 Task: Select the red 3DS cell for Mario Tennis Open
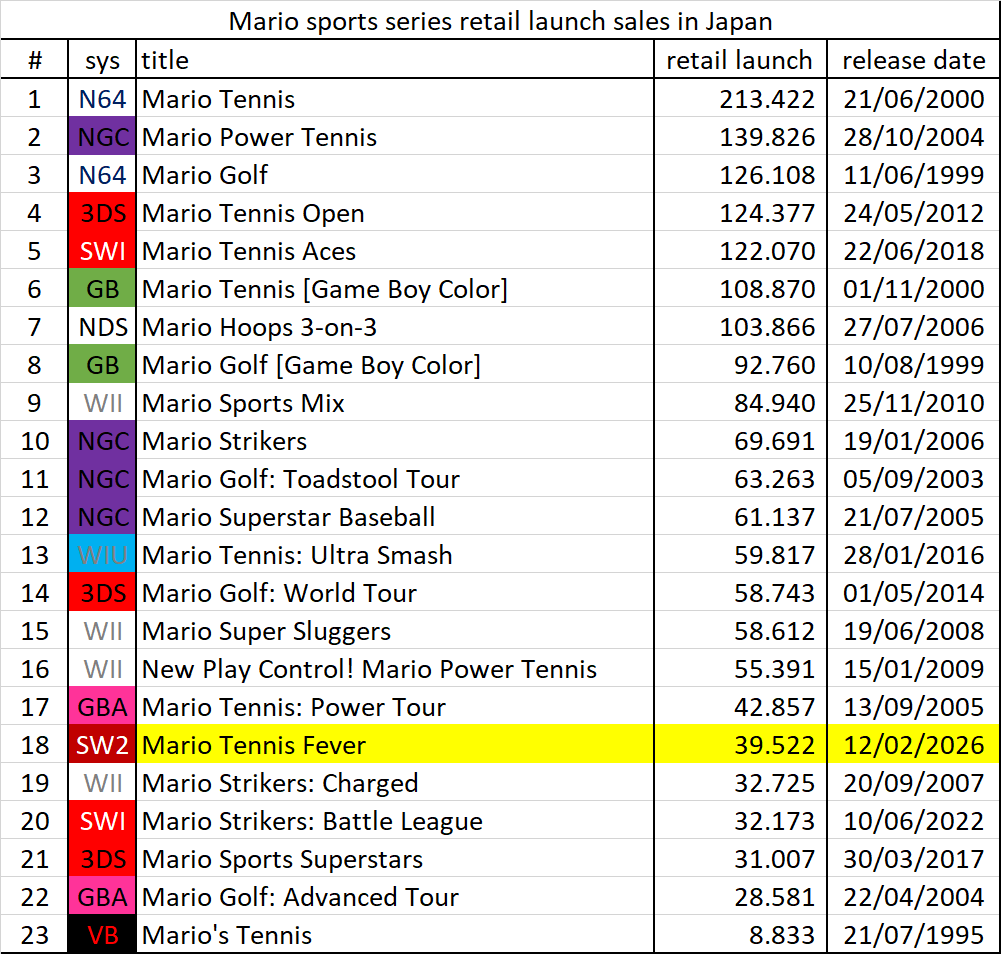point(102,213)
